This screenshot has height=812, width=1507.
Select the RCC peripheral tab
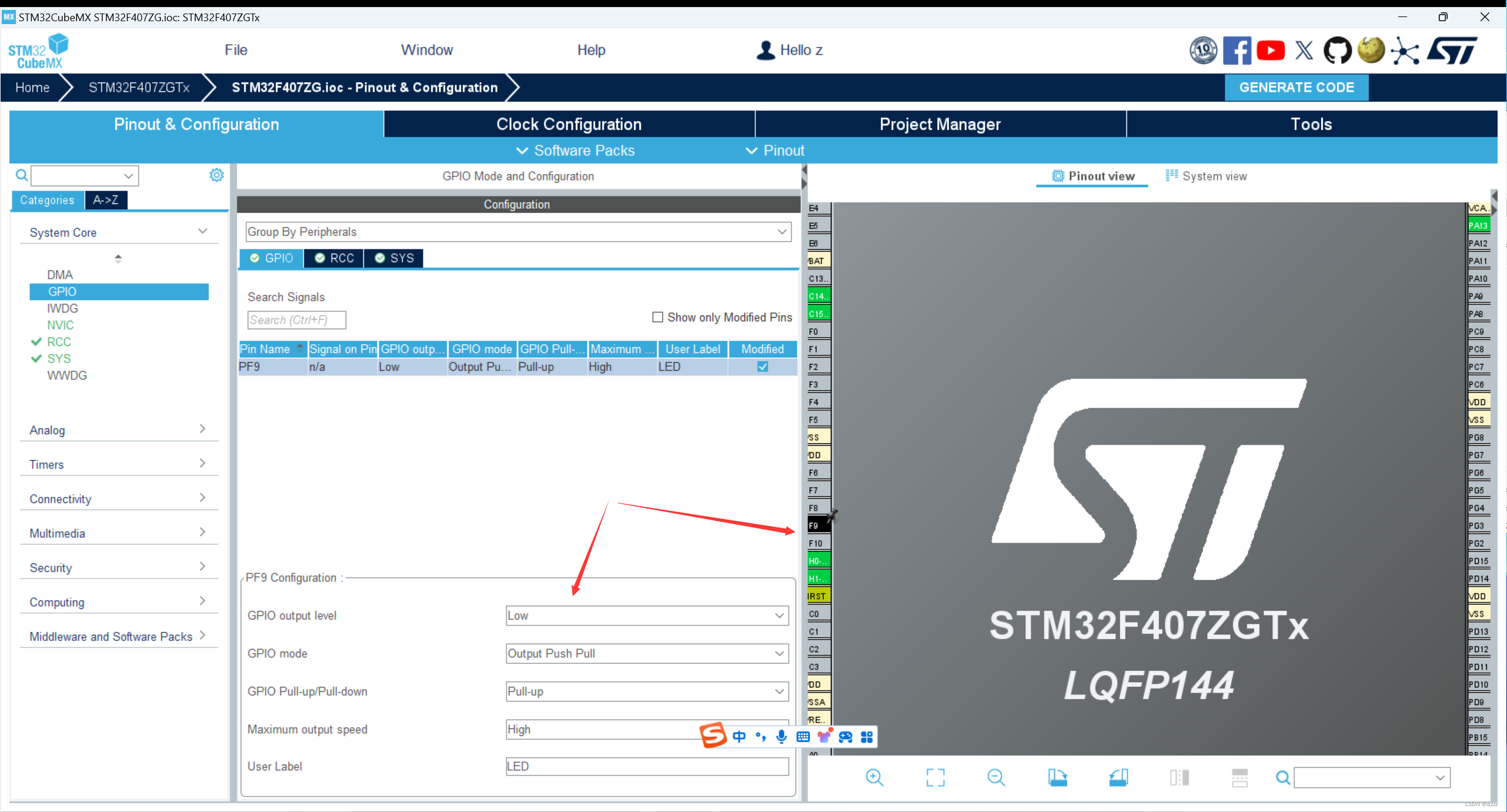(334, 258)
